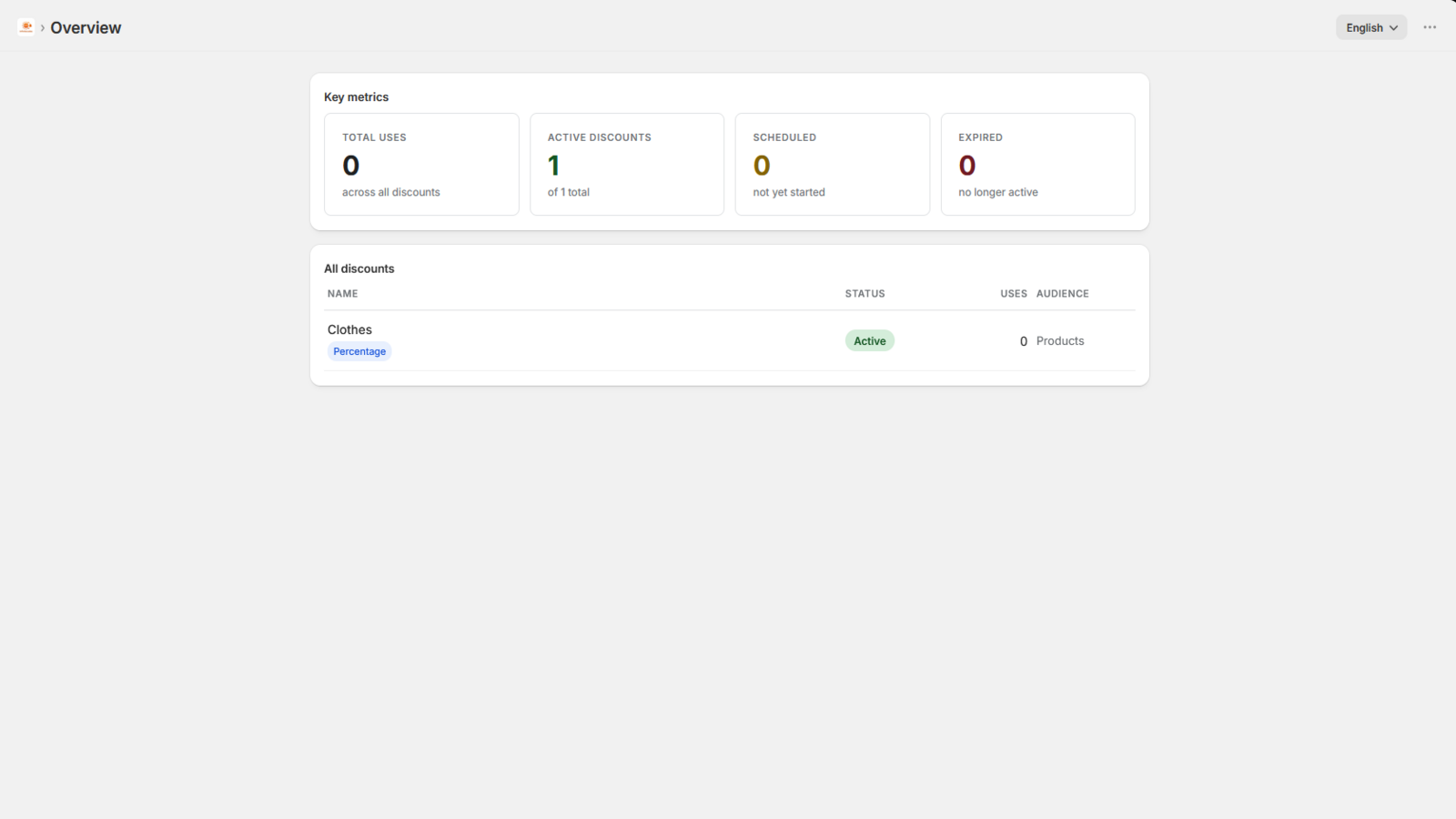Click the Overview breadcrumb title
The height and width of the screenshot is (819, 1456).
coord(86,27)
